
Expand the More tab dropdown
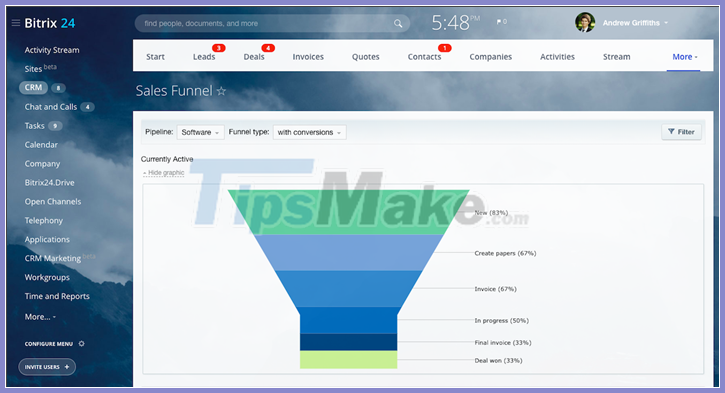tap(684, 57)
